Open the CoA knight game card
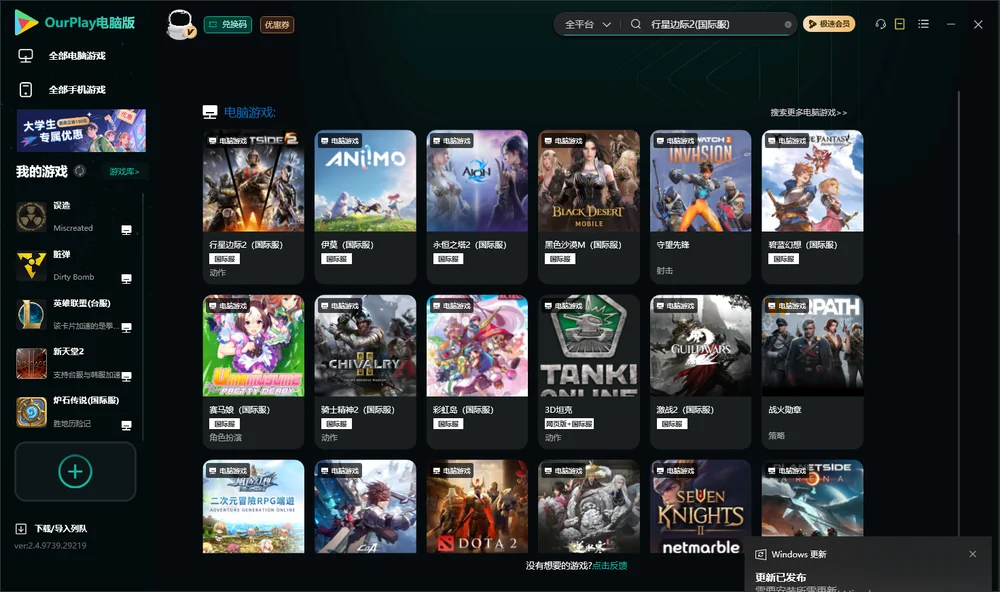The image size is (1000, 592). (x=365, y=507)
